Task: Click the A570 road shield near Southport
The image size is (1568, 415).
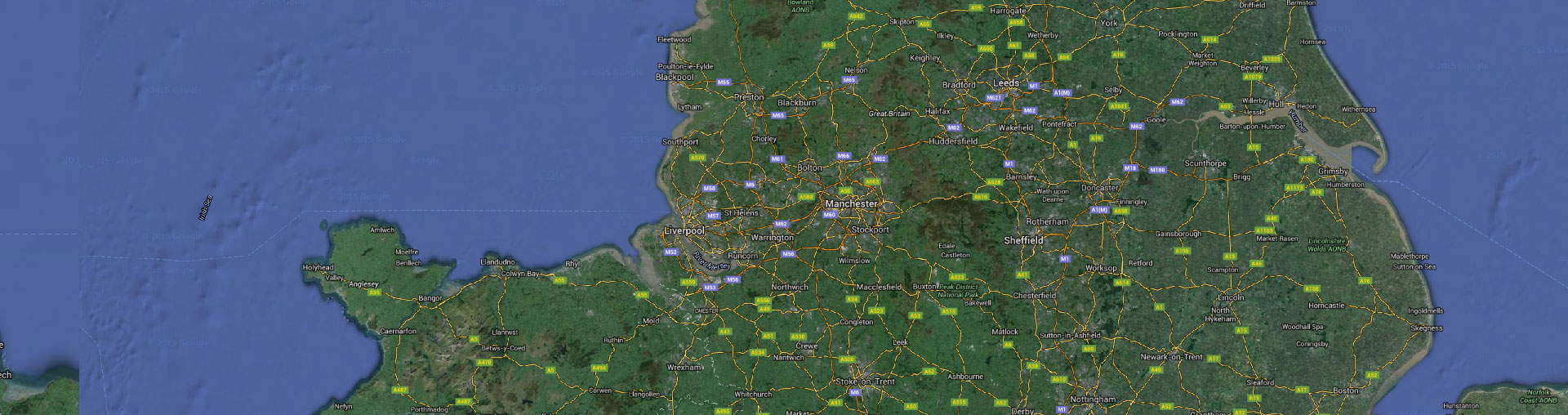Action: [697, 158]
